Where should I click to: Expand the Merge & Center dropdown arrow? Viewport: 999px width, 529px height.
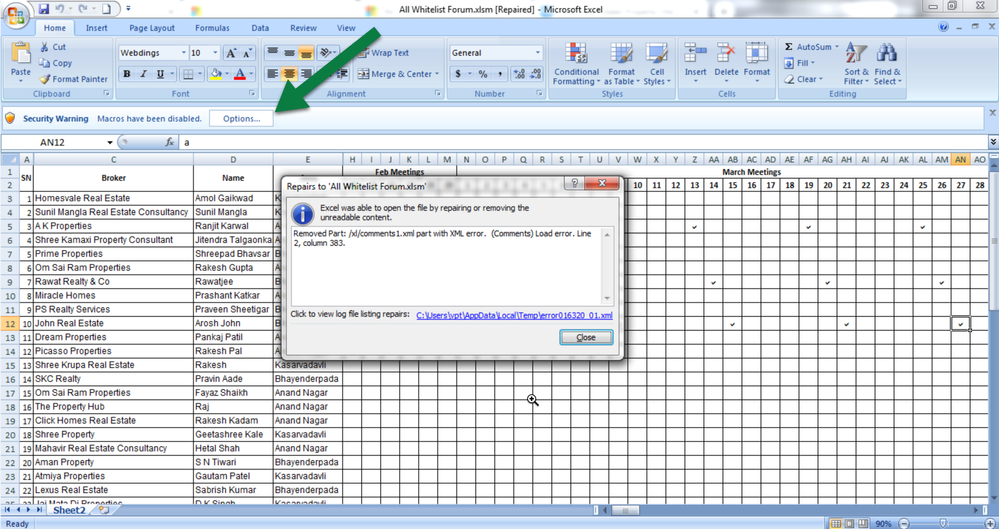tap(438, 74)
